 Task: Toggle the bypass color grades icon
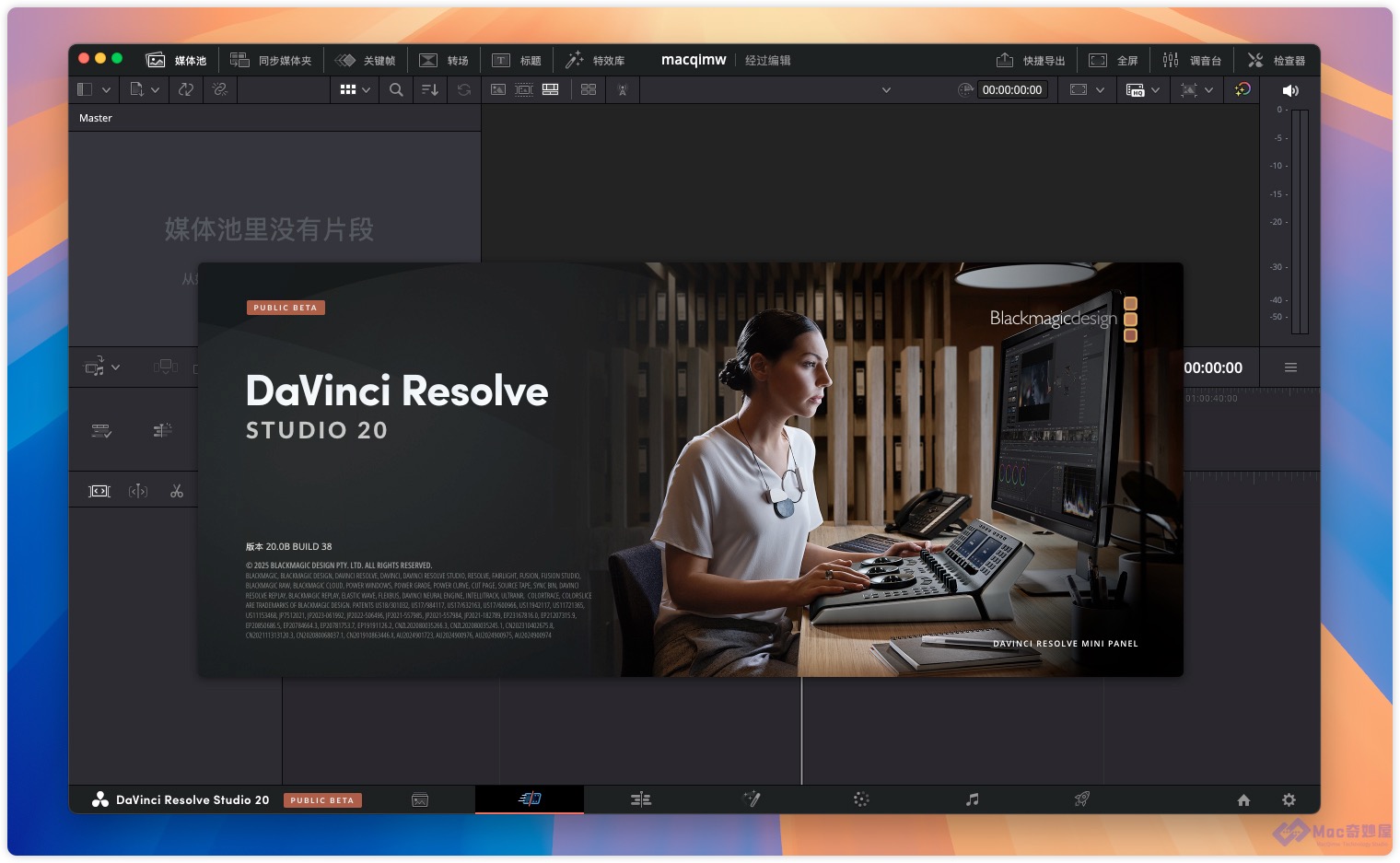coord(1242,89)
